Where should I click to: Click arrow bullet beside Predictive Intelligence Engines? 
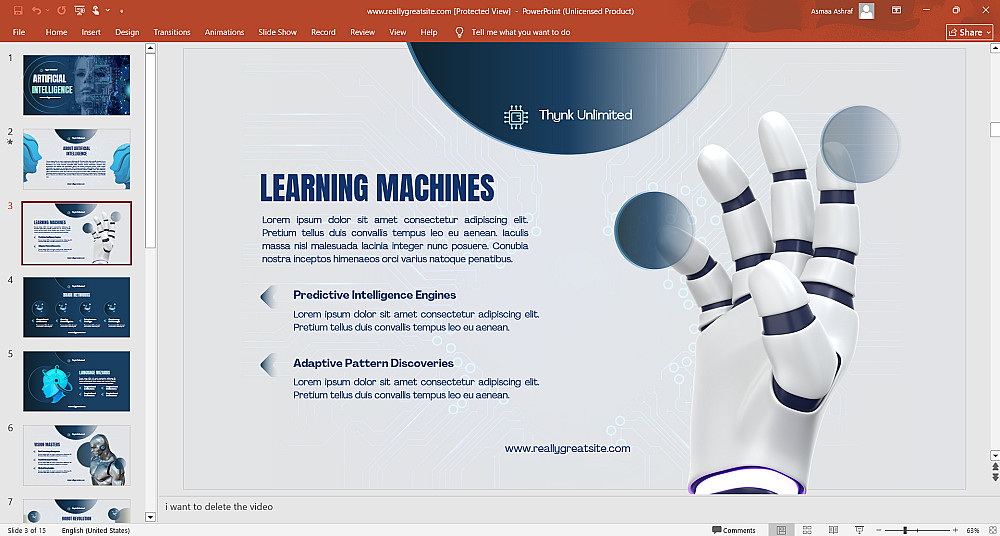[268, 295]
